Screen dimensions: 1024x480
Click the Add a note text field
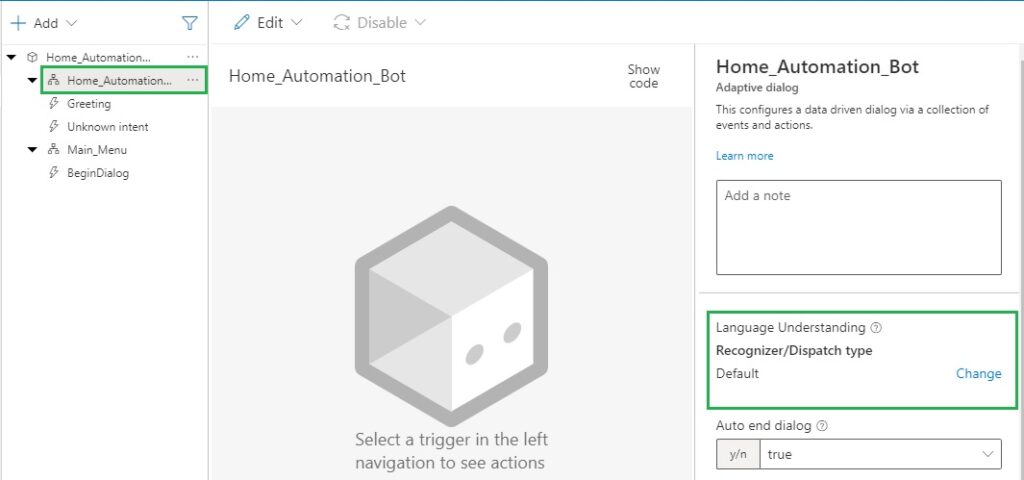tap(858, 227)
